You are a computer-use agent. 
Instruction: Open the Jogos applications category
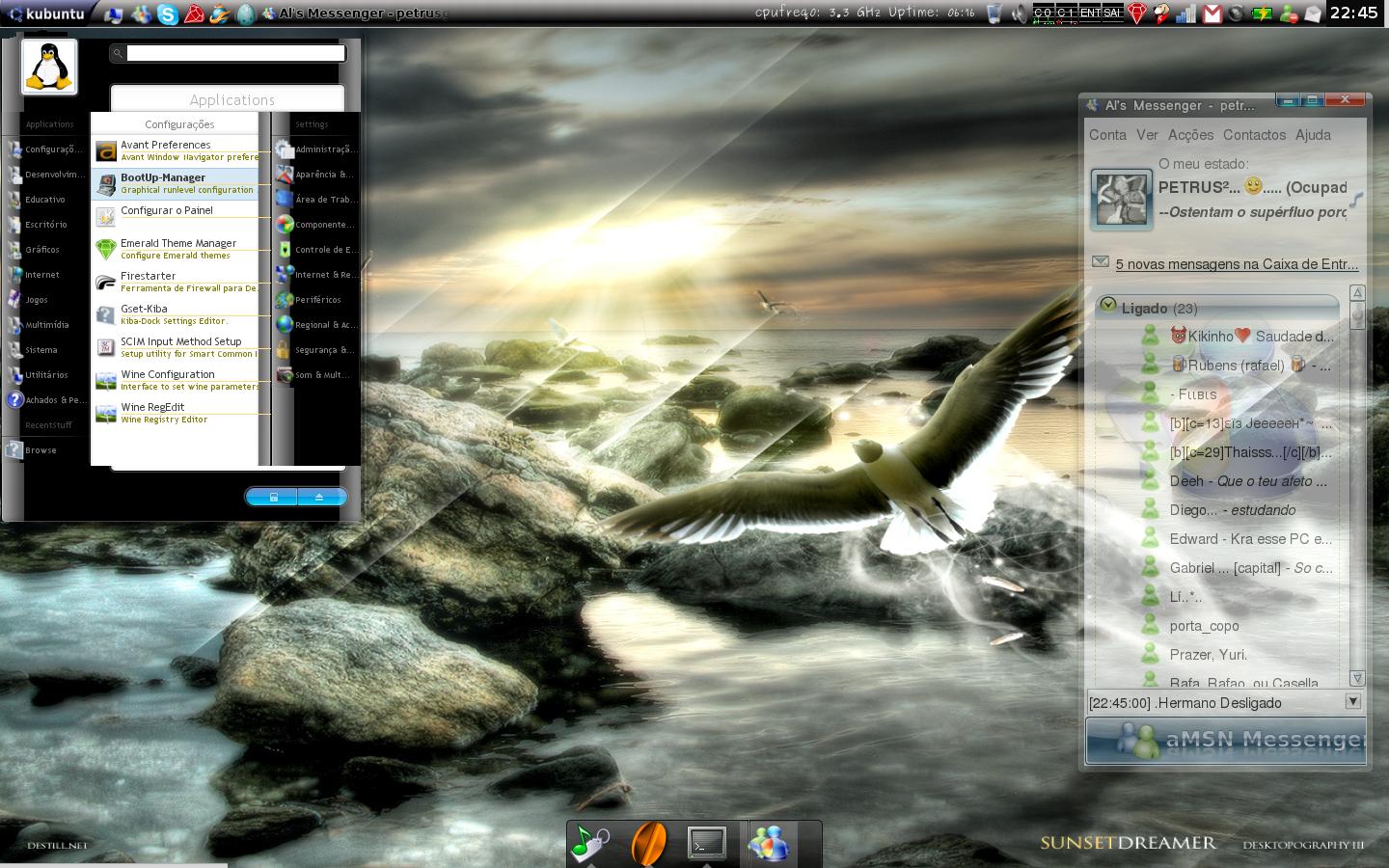tap(44, 300)
